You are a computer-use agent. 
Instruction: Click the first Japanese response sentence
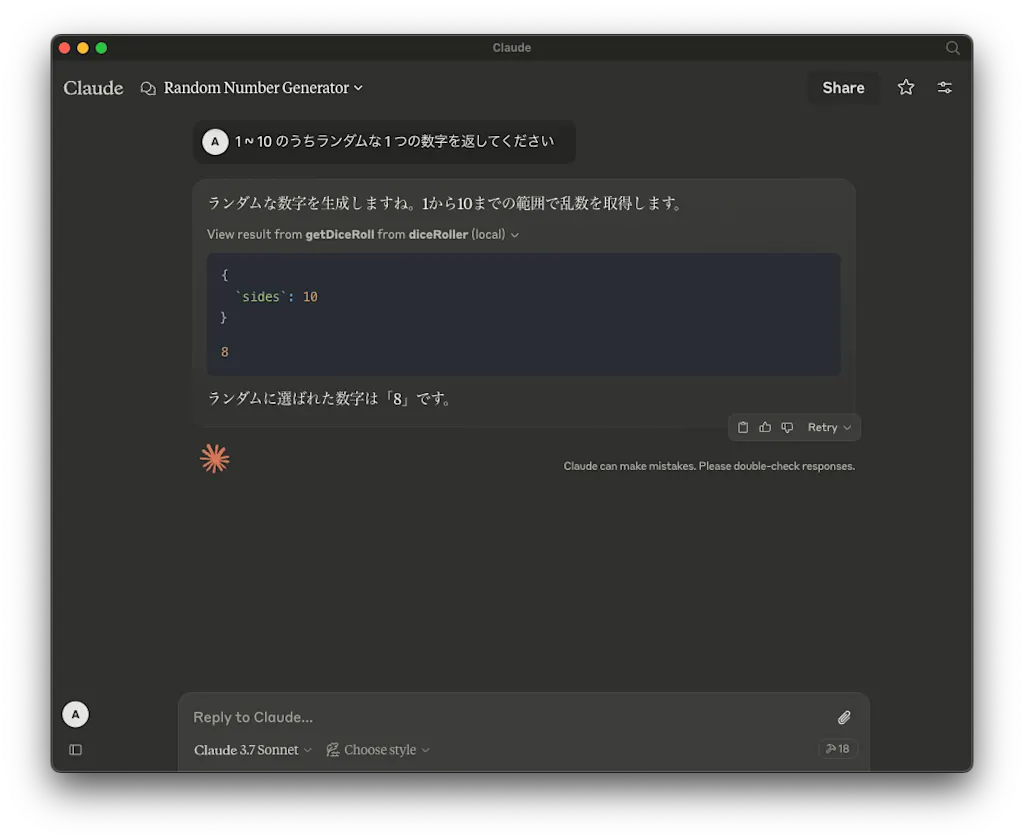pos(445,203)
